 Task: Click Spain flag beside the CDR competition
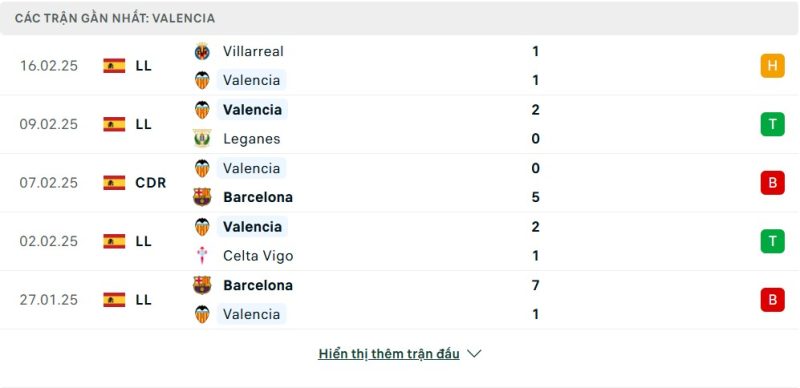point(114,182)
